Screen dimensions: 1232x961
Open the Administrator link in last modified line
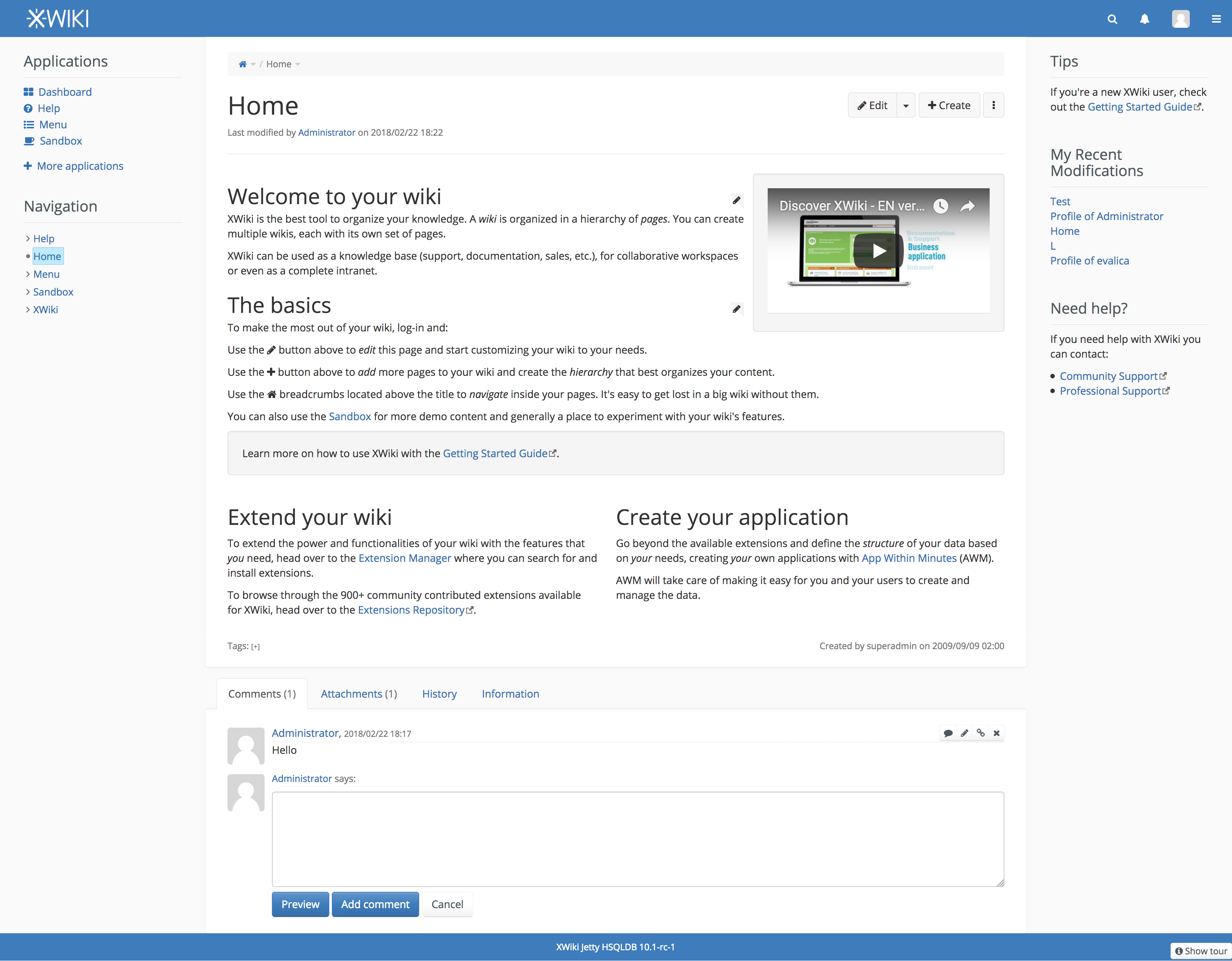pos(327,132)
